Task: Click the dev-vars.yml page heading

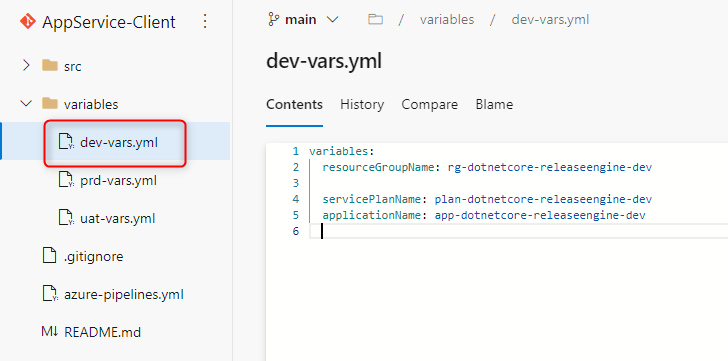Action: click(x=324, y=61)
